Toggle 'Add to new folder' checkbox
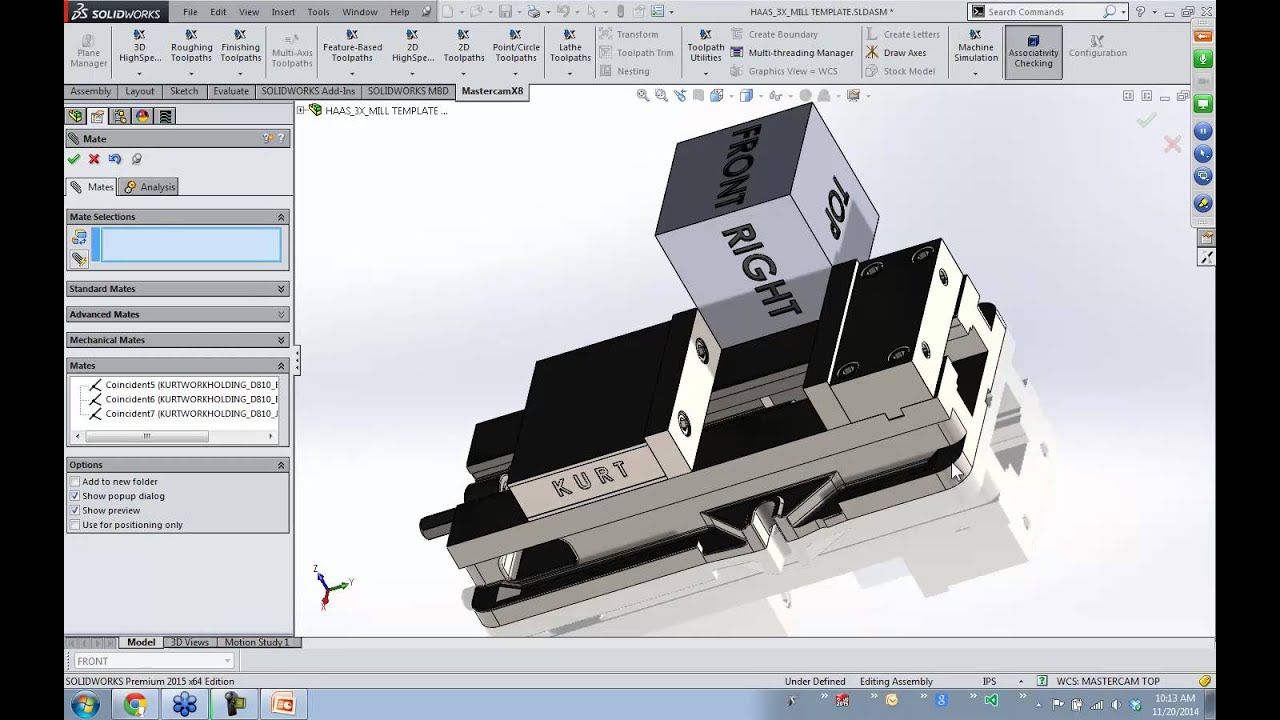This screenshot has height=720, width=1280. pos(75,482)
